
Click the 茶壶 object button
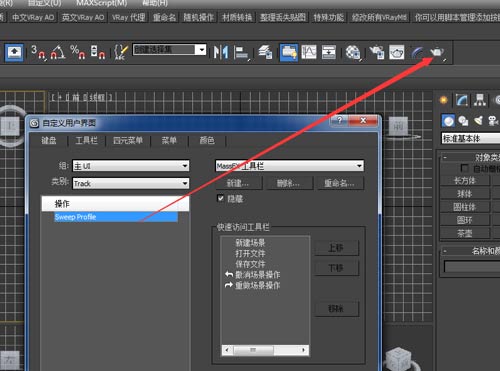(465, 233)
